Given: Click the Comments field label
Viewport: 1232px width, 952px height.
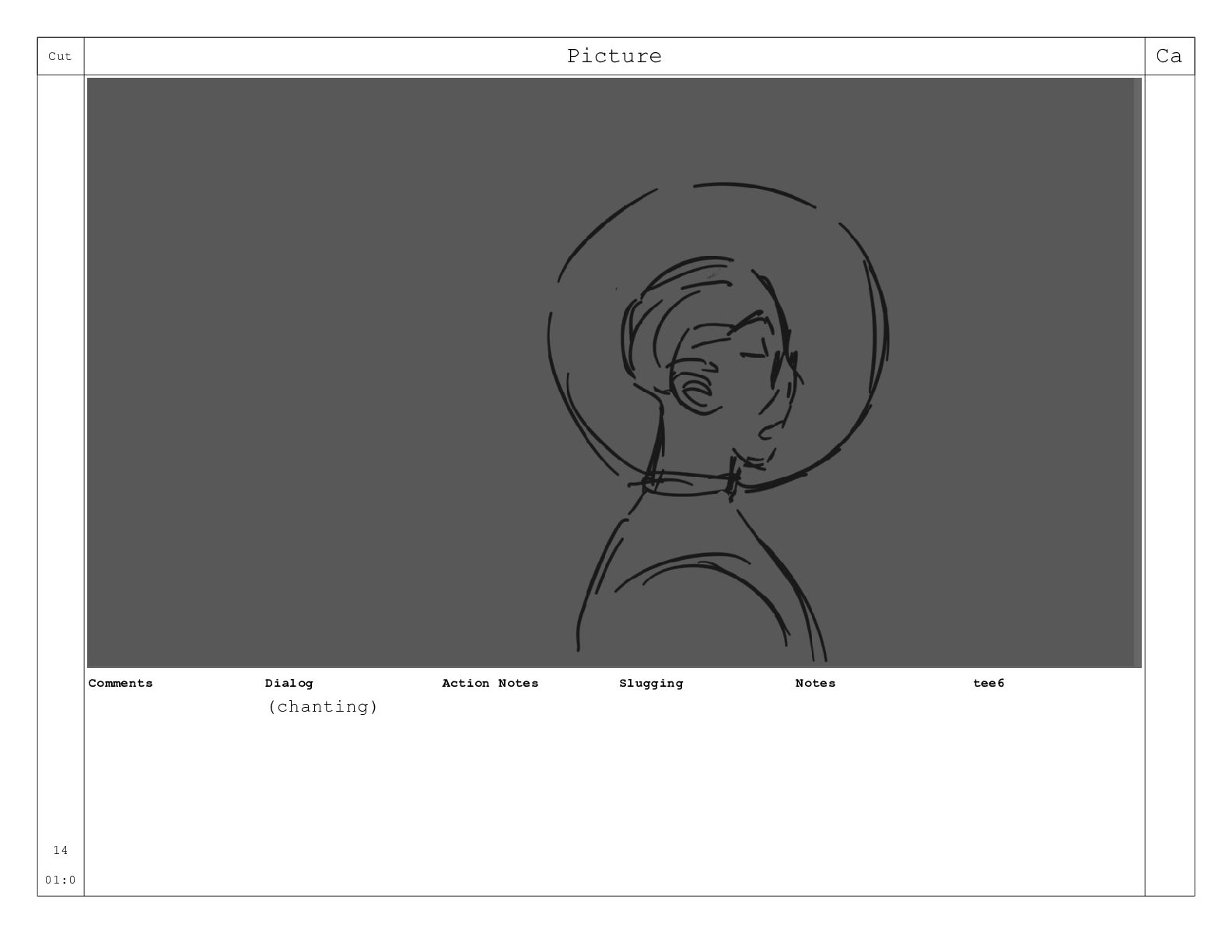Looking at the screenshot, I should pos(121,683).
